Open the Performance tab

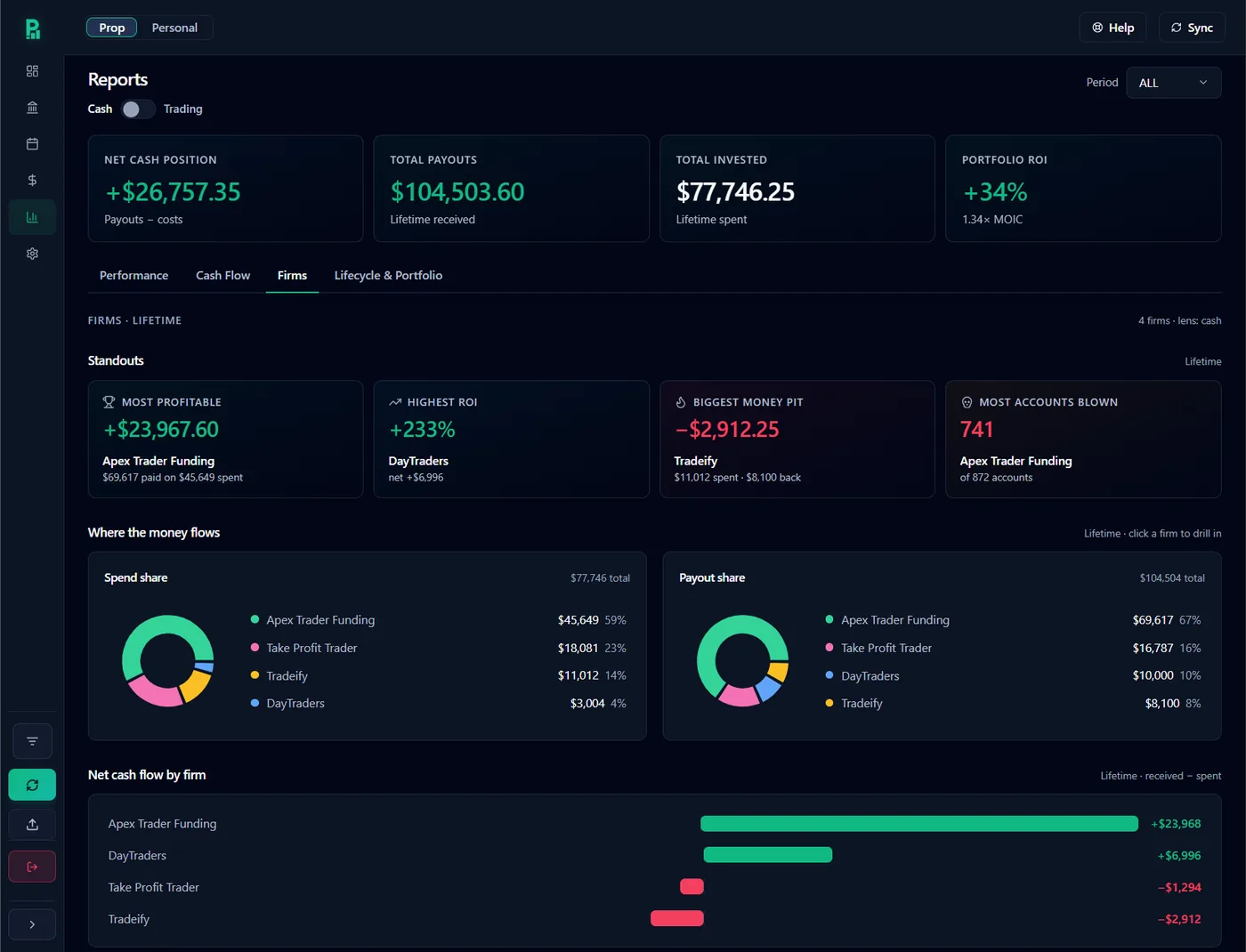(133, 276)
